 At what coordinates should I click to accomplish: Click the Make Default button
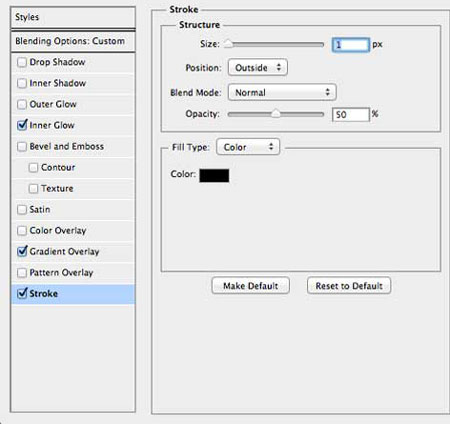pos(250,286)
